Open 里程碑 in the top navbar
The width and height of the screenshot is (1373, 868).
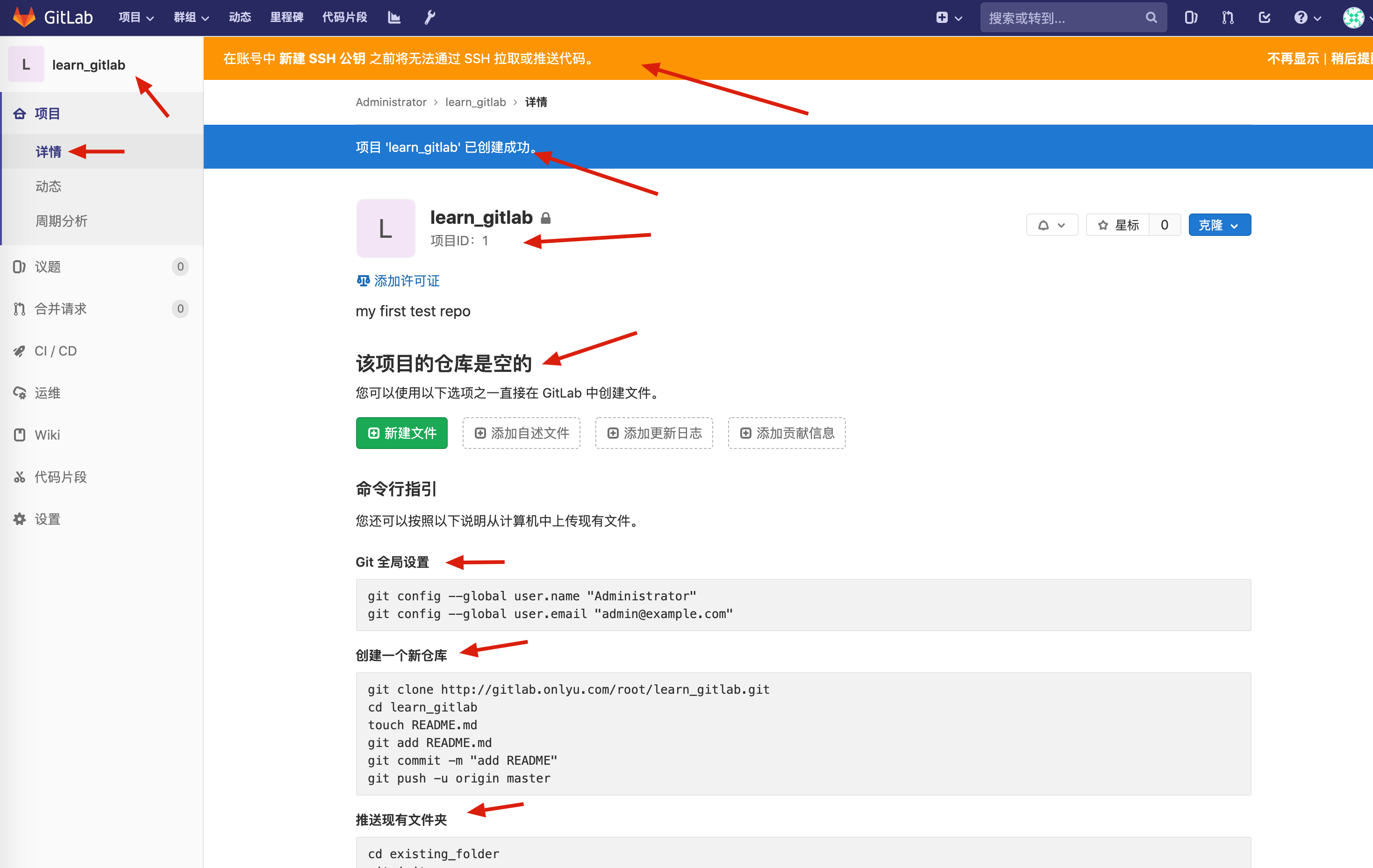pos(286,18)
